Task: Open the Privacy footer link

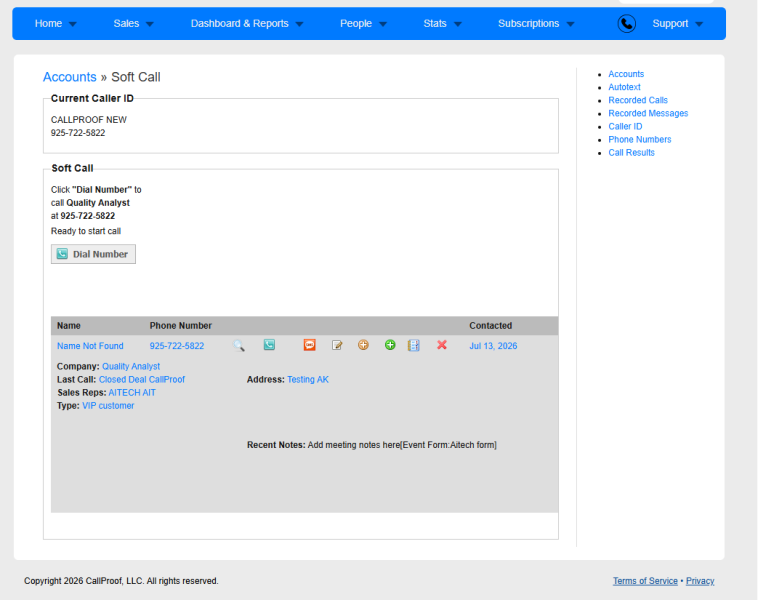Action: 700,581
